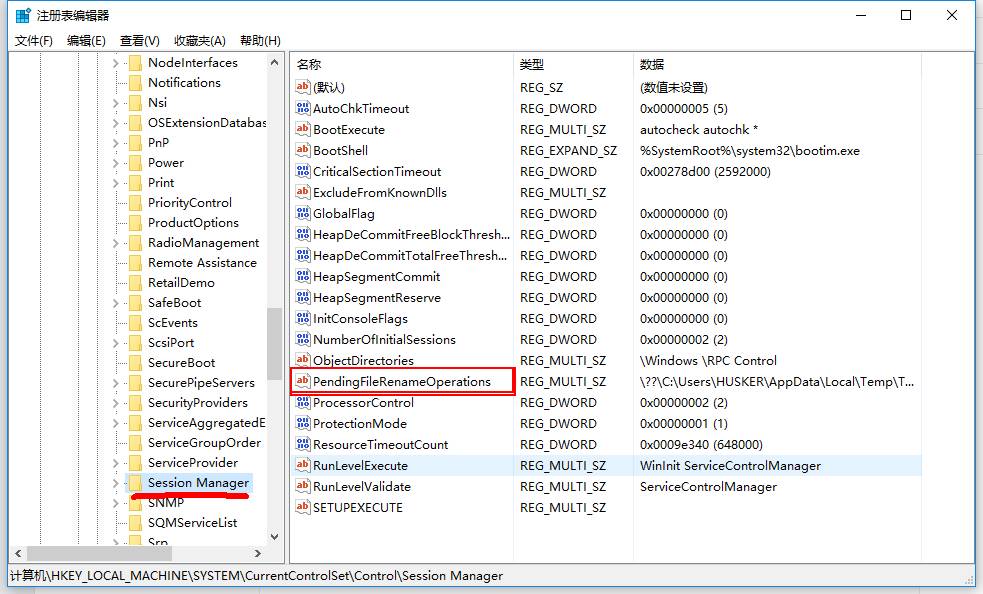Select the RunLevelExecute value row
Viewport: 983px width, 594px height.
[360, 465]
